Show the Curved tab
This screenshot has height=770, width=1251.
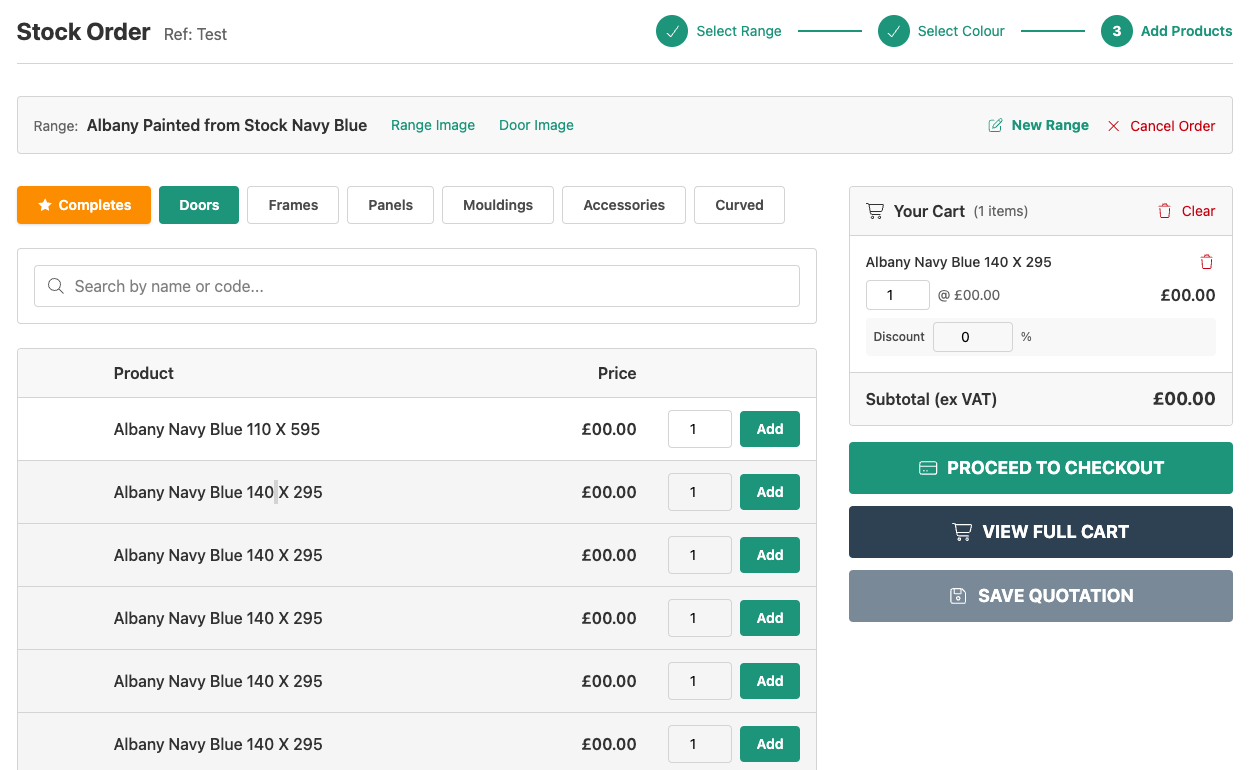click(x=739, y=205)
